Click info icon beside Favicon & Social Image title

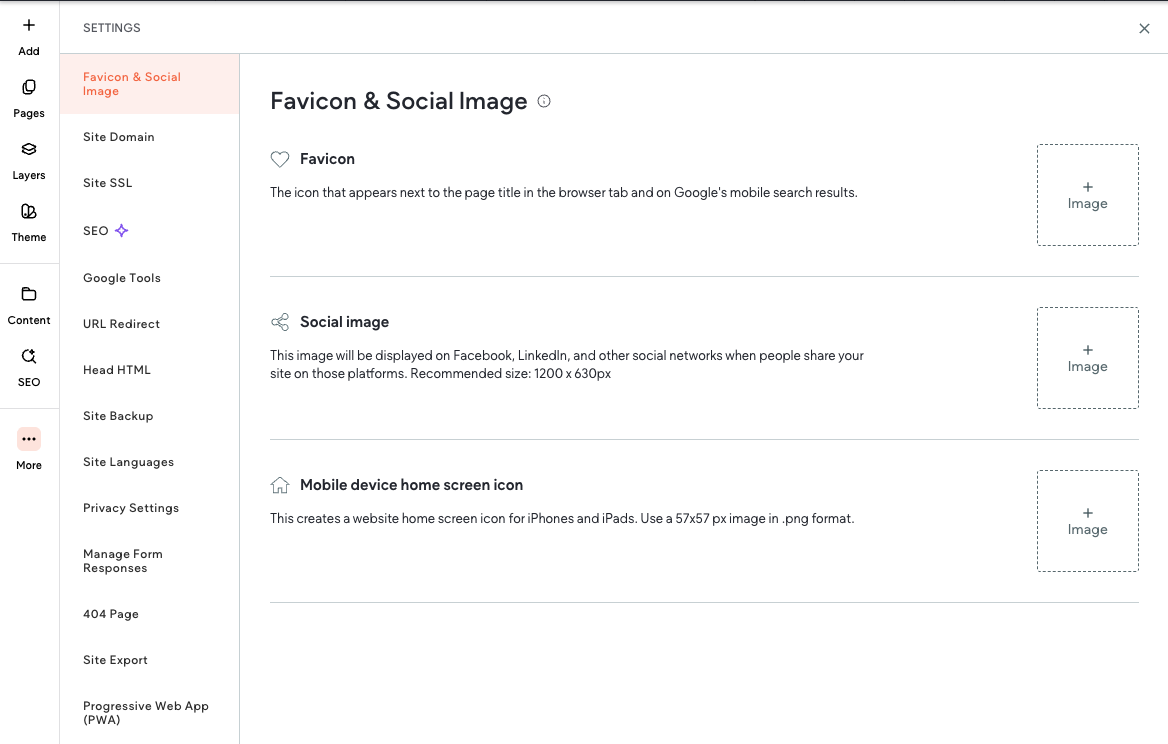click(544, 101)
